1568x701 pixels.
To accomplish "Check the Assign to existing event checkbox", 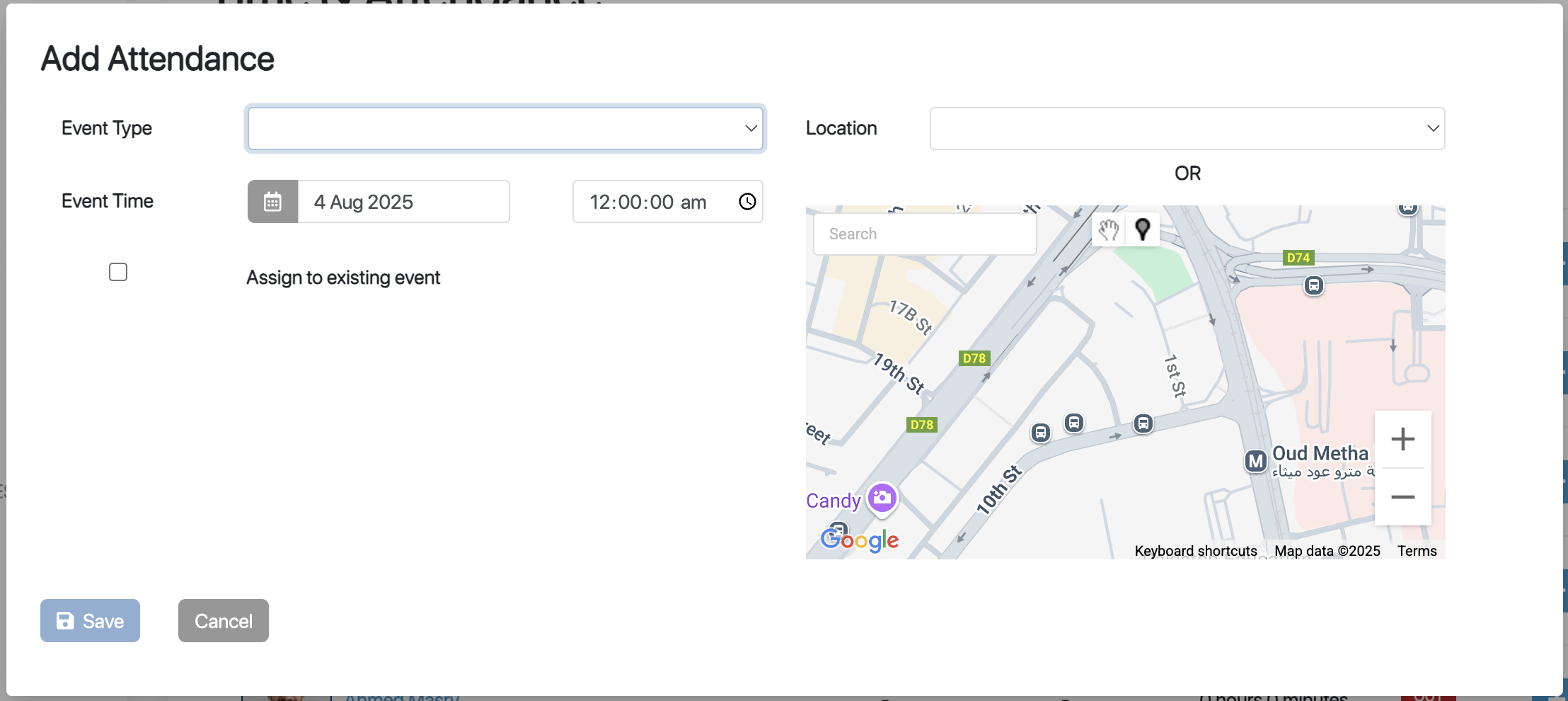I will [x=117, y=271].
